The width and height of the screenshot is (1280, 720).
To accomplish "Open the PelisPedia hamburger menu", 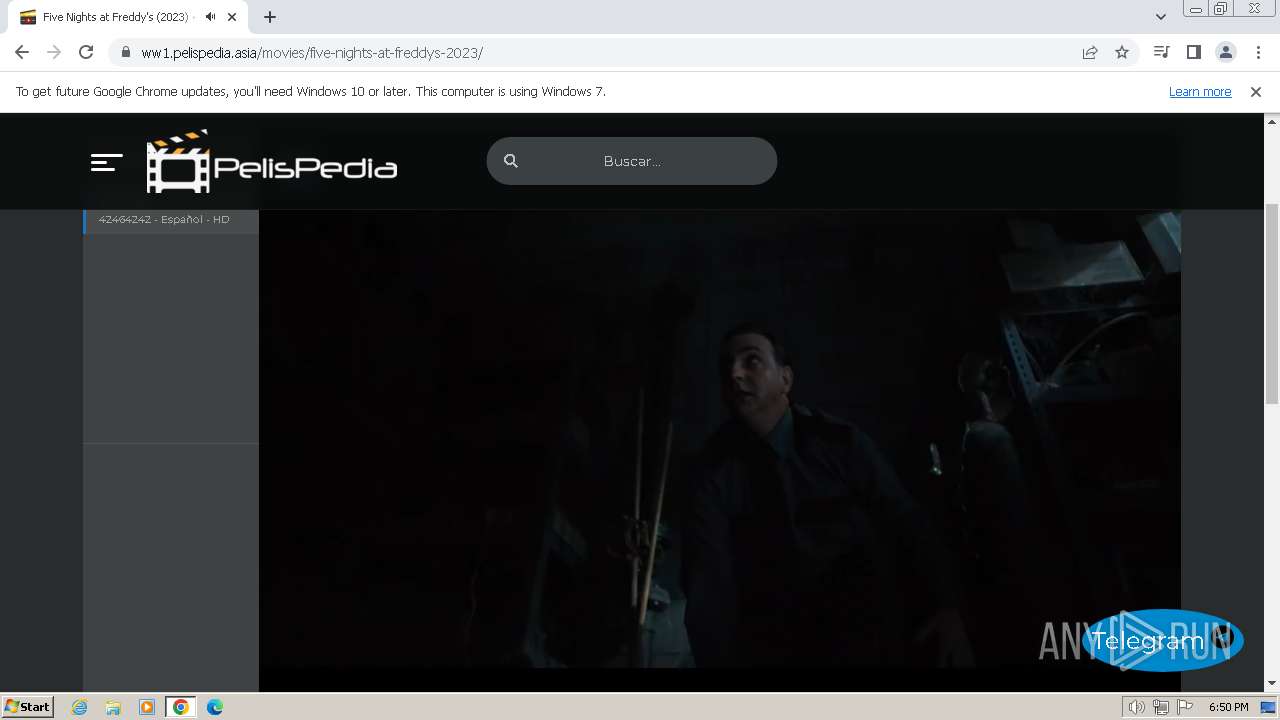I will click(x=106, y=162).
